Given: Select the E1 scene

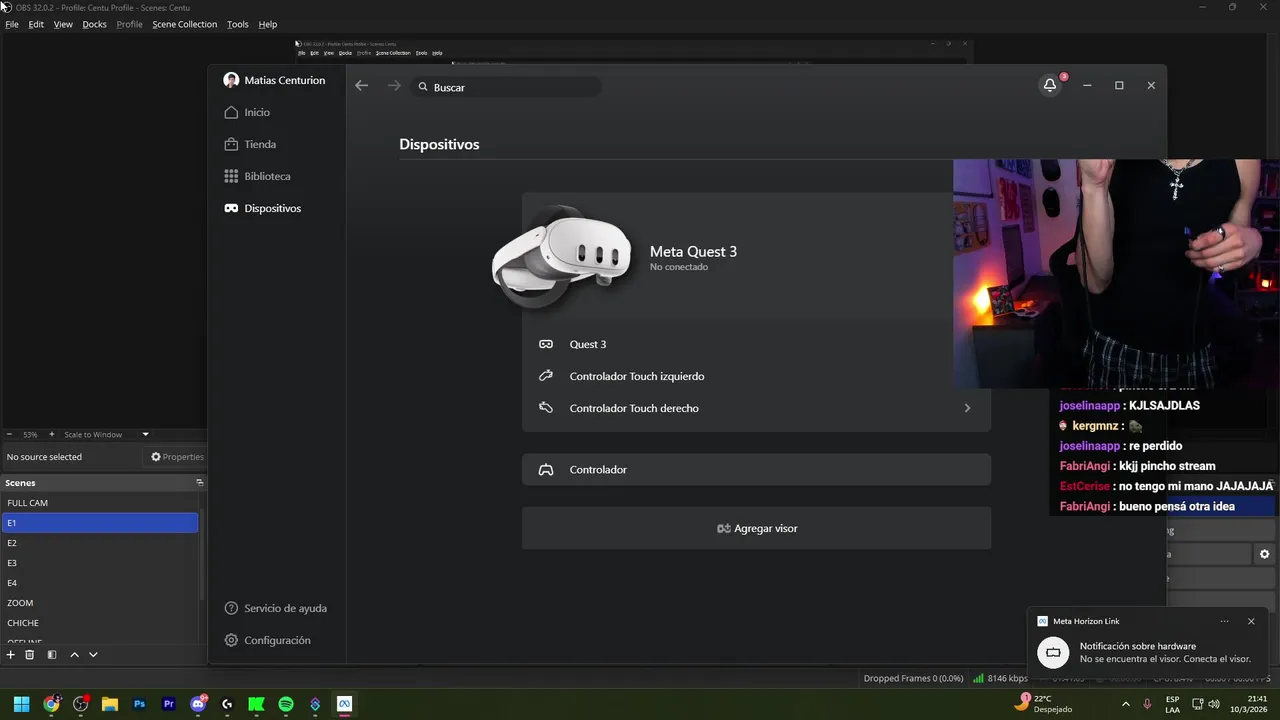Looking at the screenshot, I should (100, 523).
